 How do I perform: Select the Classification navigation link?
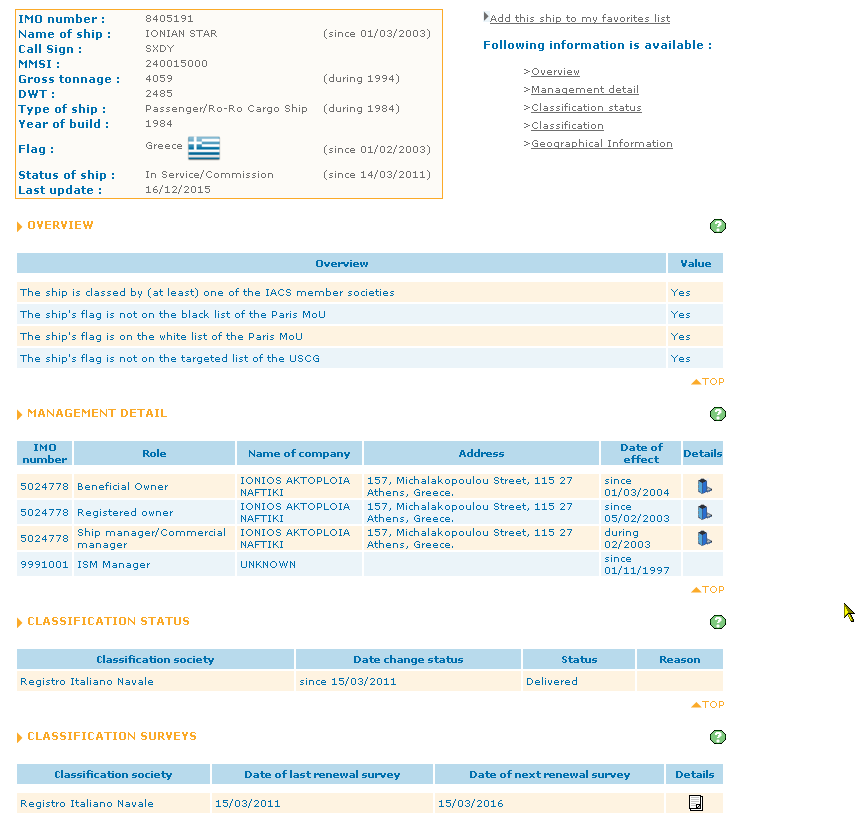pyautogui.click(x=567, y=126)
